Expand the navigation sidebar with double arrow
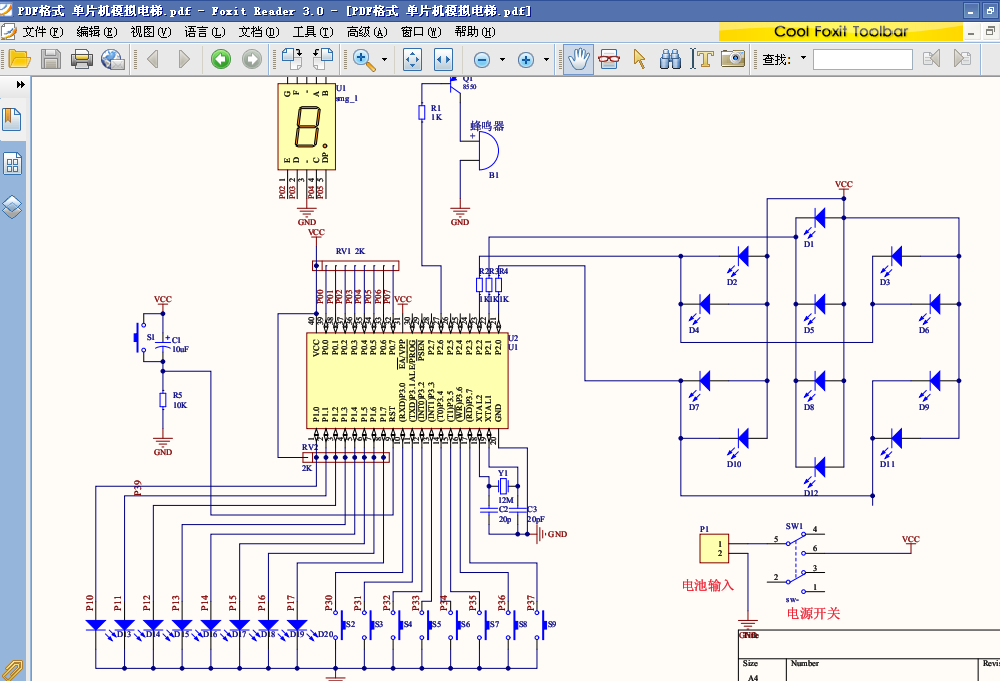Image resolution: width=1000 pixels, height=681 pixels. (x=20, y=84)
